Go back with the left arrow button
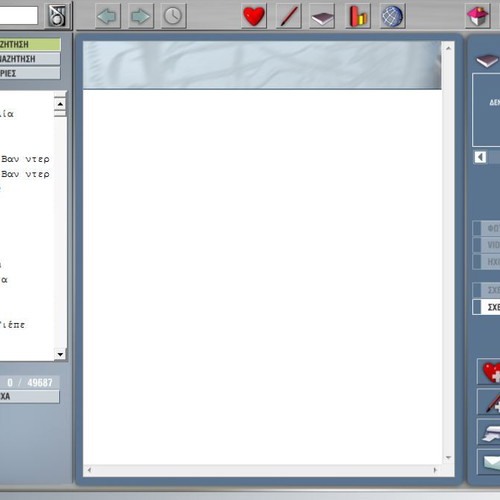The width and height of the screenshot is (500, 500). 107,16
